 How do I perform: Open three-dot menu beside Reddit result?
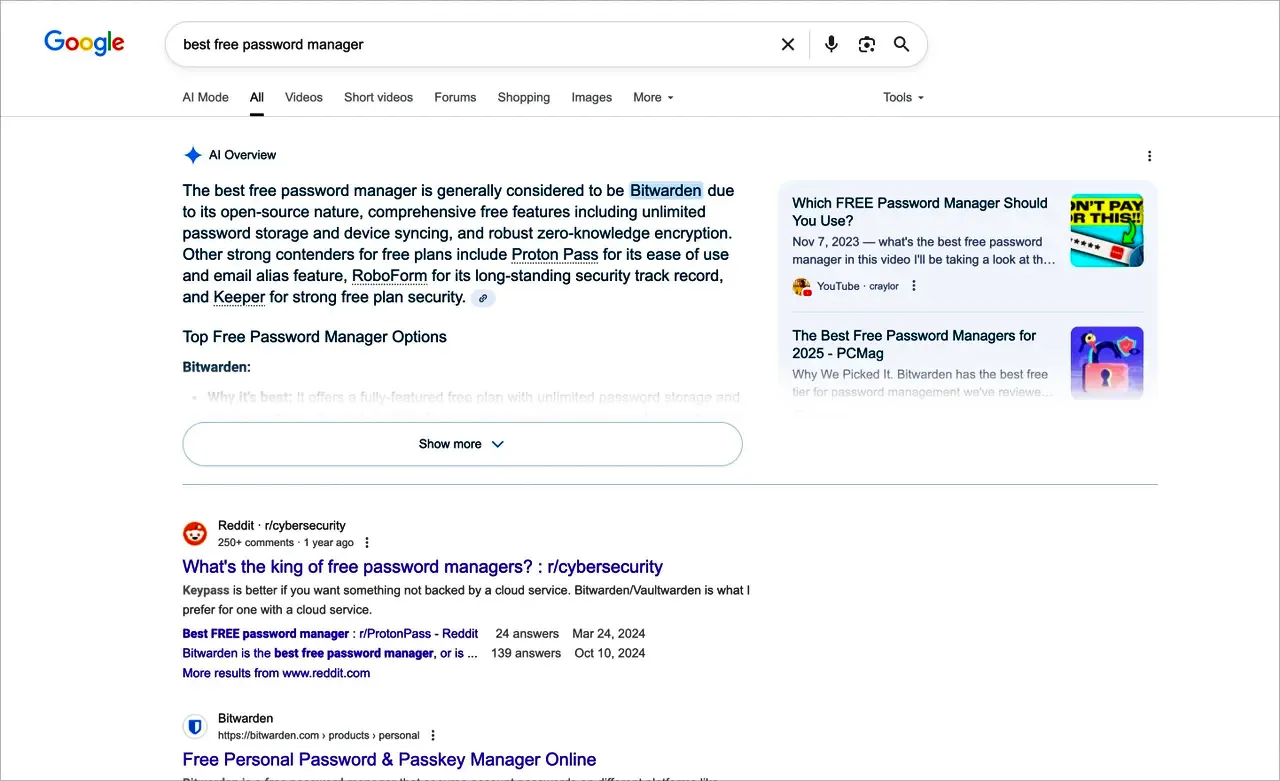pos(367,543)
